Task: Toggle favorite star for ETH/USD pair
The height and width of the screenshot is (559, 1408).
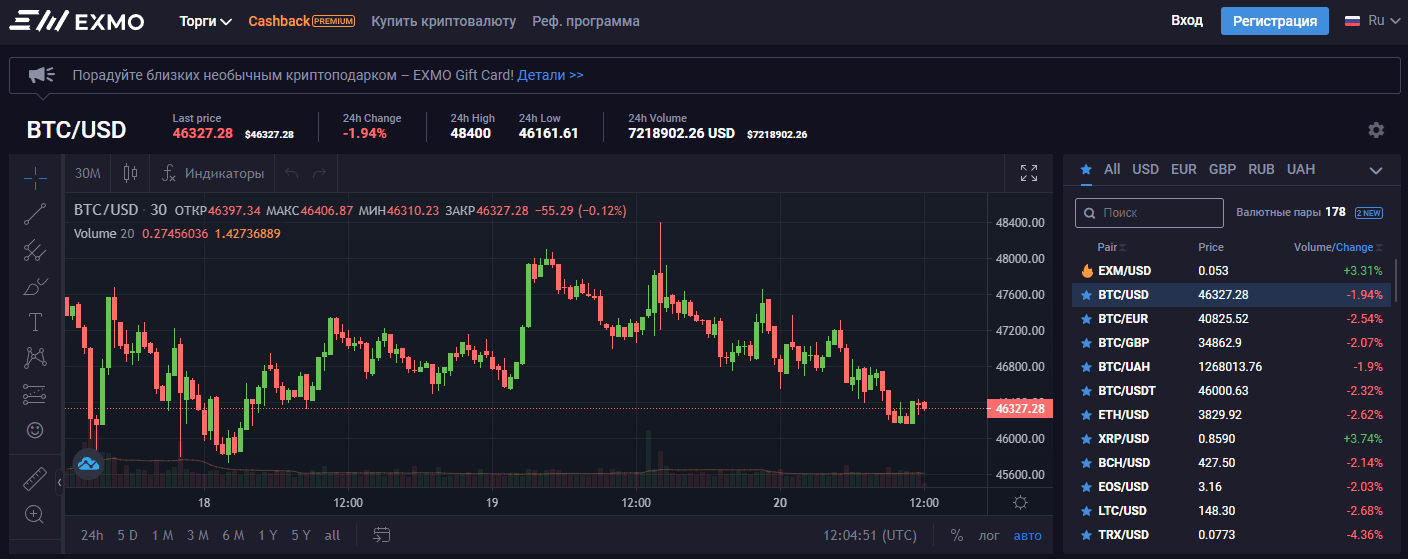Action: click(x=1086, y=415)
